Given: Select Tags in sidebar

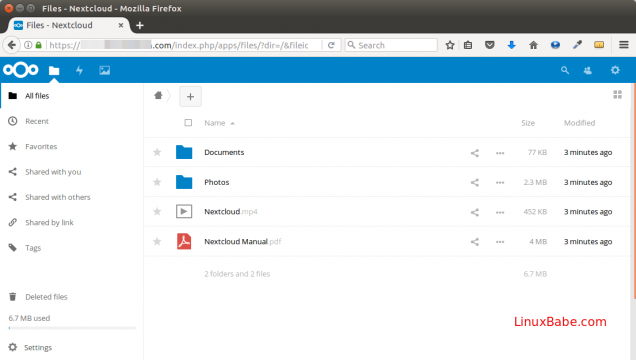Looking at the screenshot, I should click(x=72, y=248).
